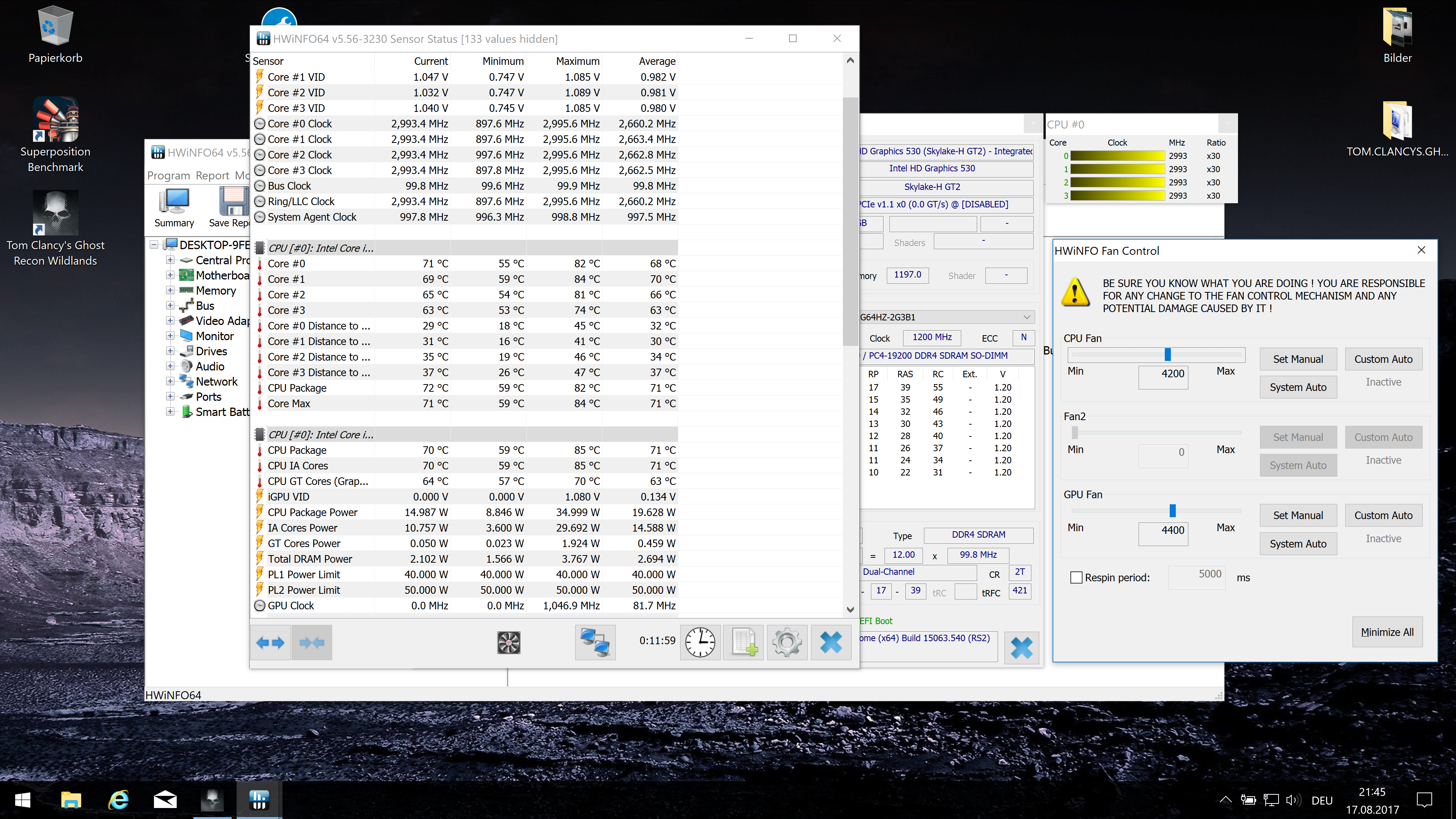Image resolution: width=1456 pixels, height=819 pixels.
Task: Open the Program menu
Action: pos(168,175)
